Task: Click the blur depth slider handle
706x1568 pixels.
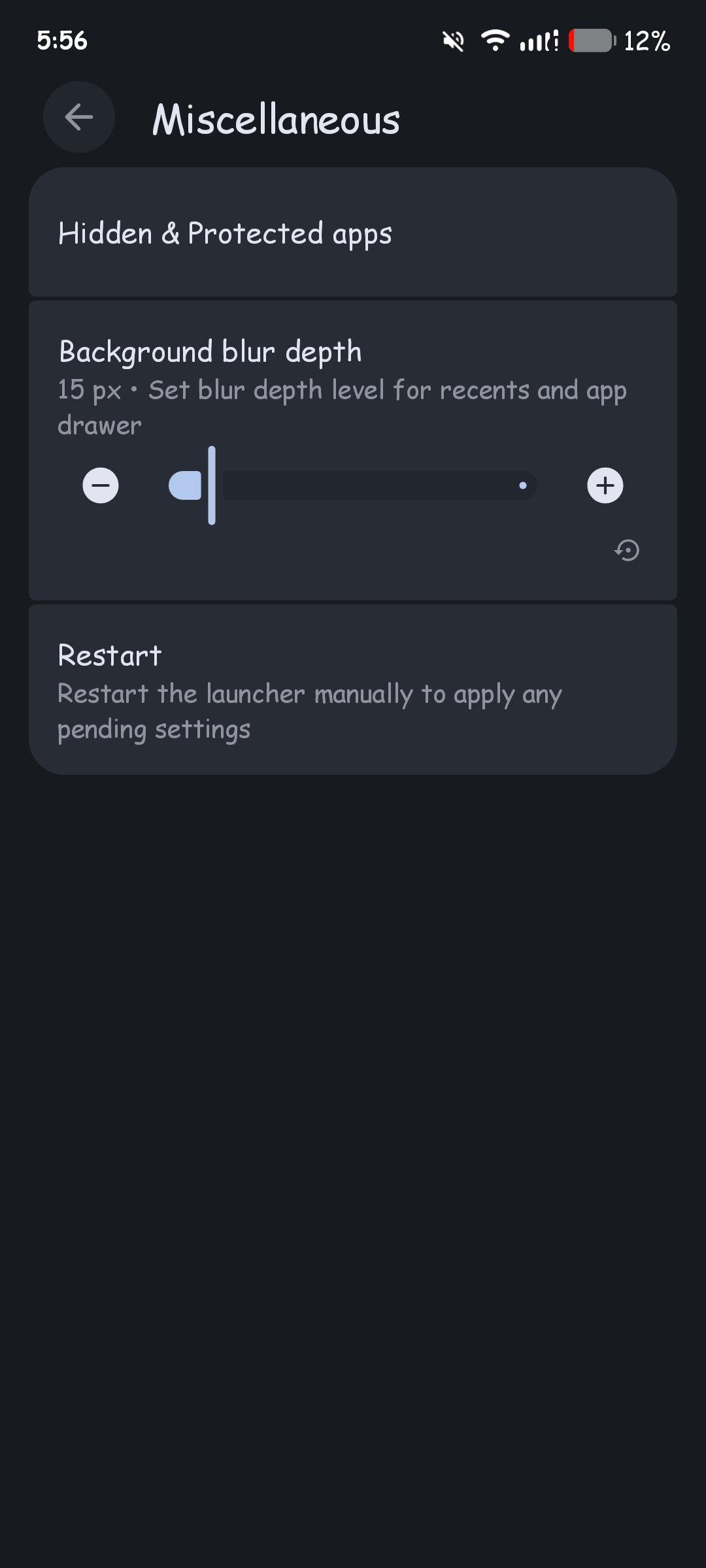Action: 212,485
